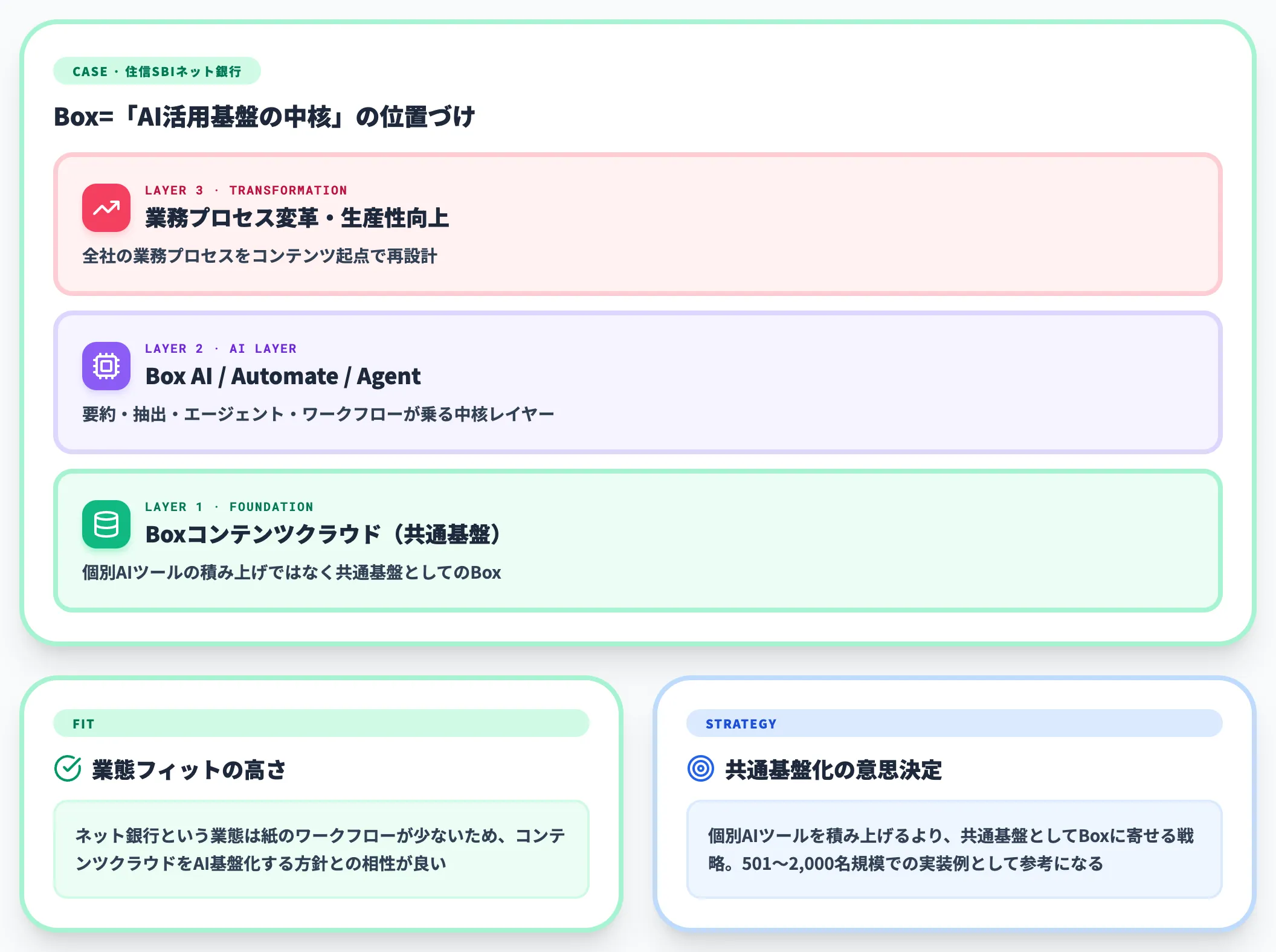Click the red trending-up arrow icon
Viewport: 1276px width, 952px height.
[106, 208]
